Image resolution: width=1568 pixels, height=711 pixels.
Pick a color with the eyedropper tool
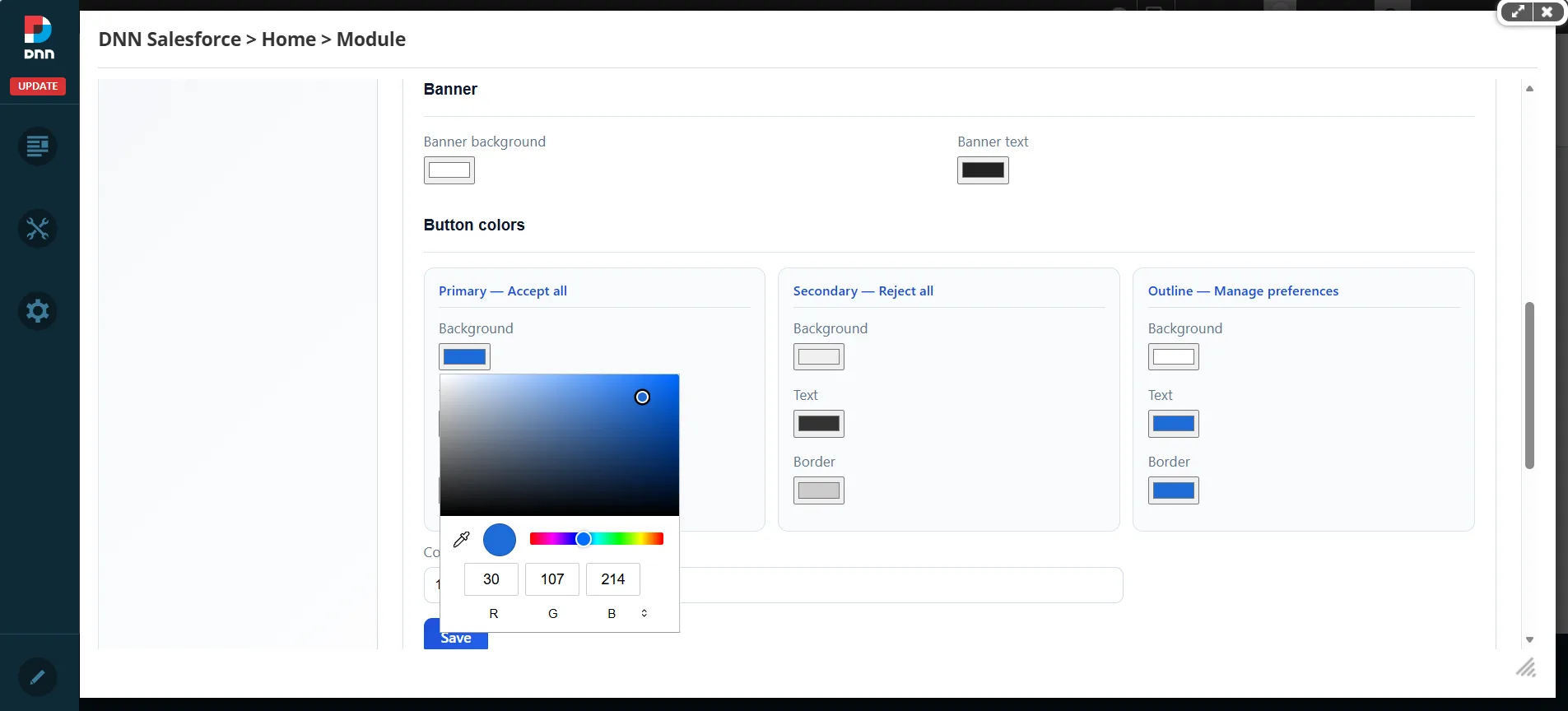pyautogui.click(x=462, y=540)
